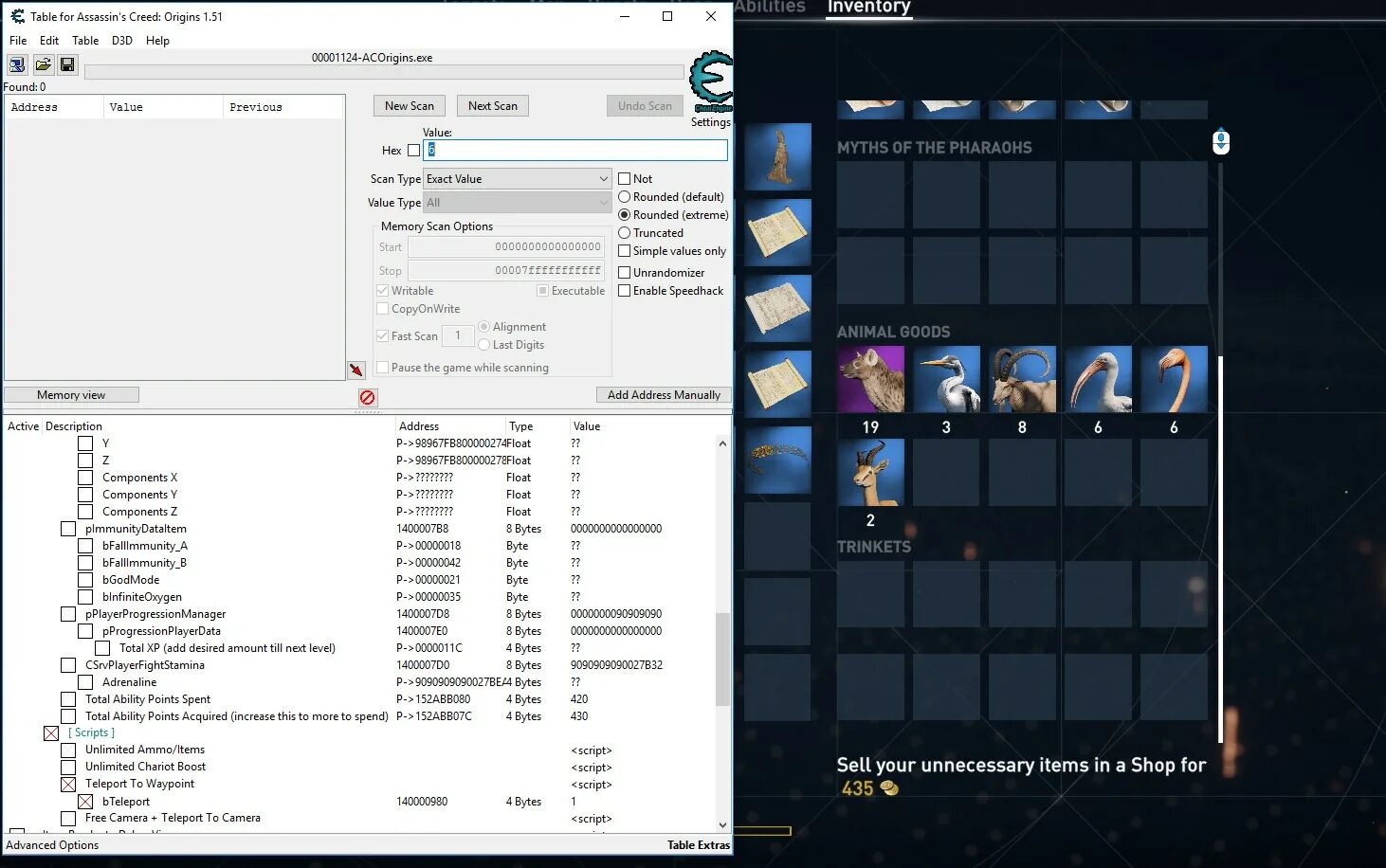
Task: Enable the Unrandomizer checkbox
Action: click(x=624, y=273)
